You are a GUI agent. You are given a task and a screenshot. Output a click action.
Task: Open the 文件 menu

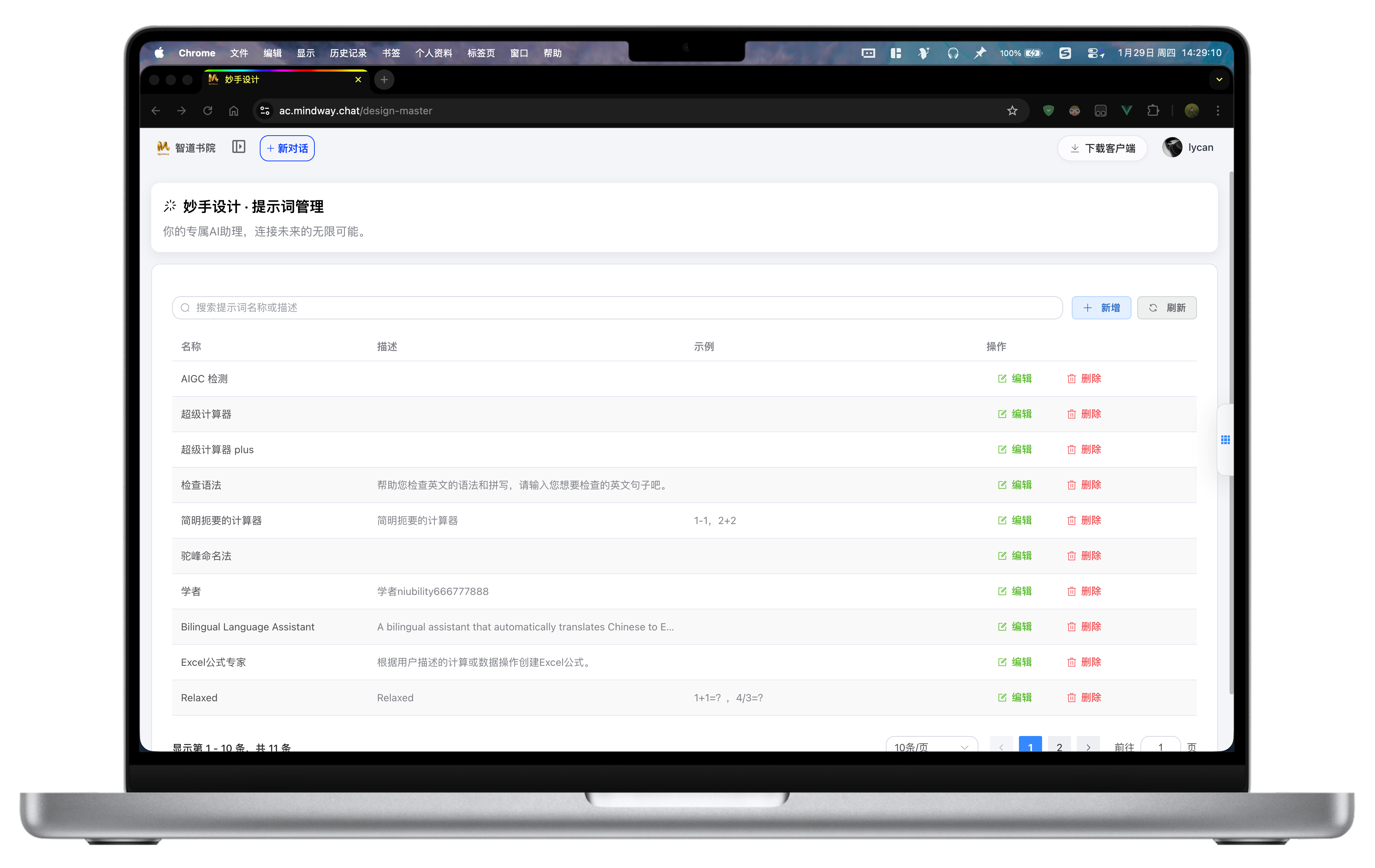[x=239, y=53]
